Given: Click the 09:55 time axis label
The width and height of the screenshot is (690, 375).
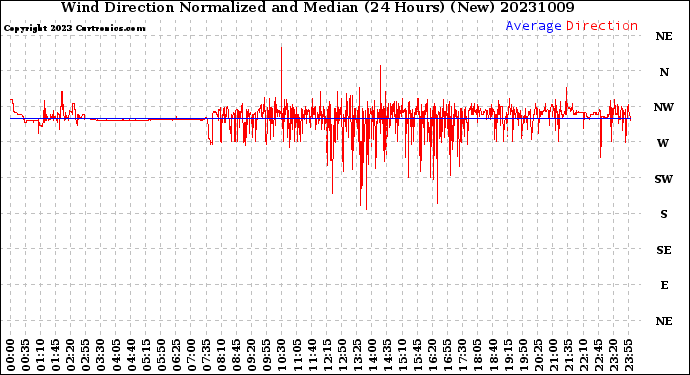Looking at the screenshot, I should 267,355.
